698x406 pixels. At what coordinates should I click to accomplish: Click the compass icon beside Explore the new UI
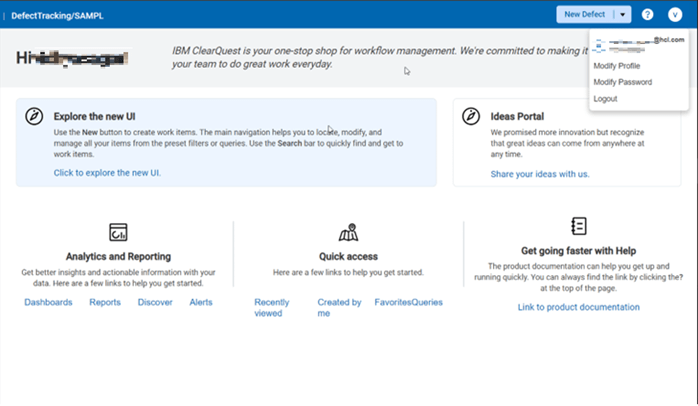(34, 116)
